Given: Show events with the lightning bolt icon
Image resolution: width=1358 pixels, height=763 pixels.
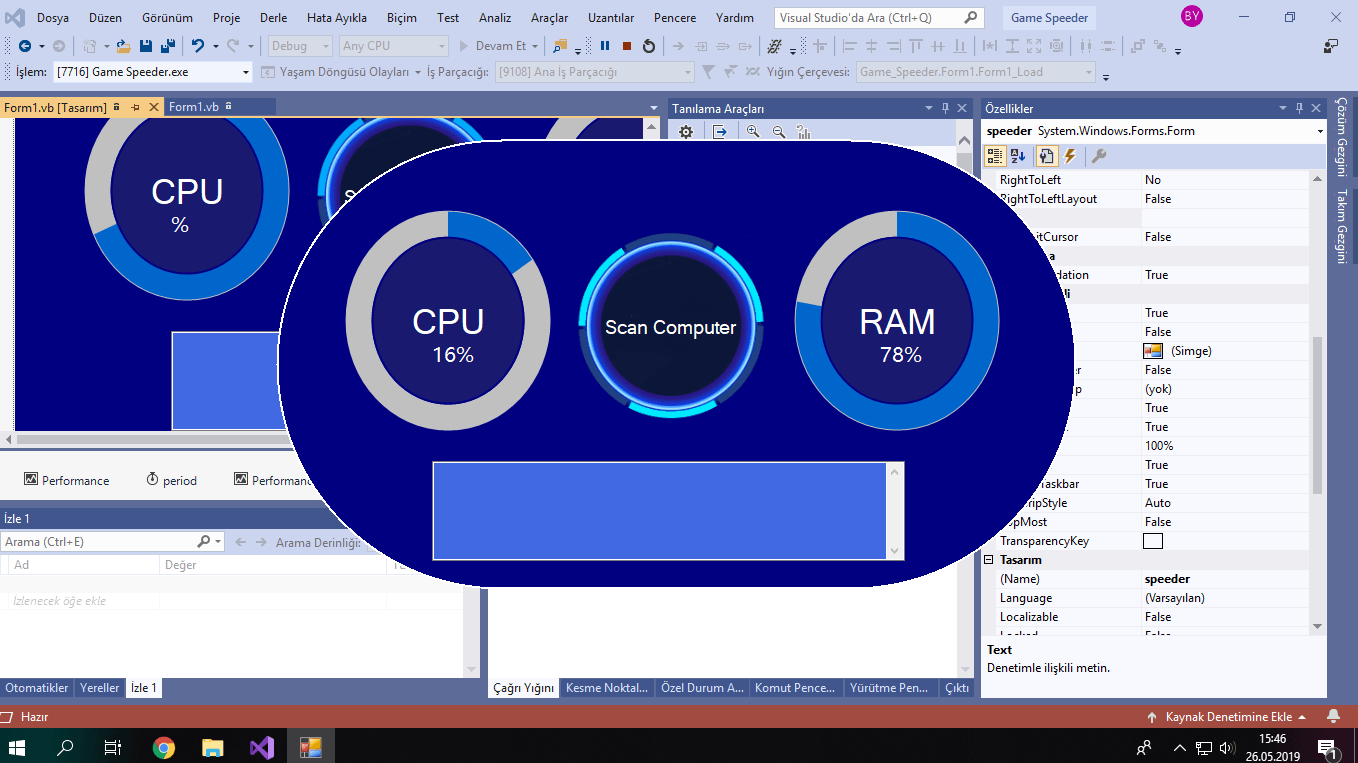Looking at the screenshot, I should coord(1070,156).
